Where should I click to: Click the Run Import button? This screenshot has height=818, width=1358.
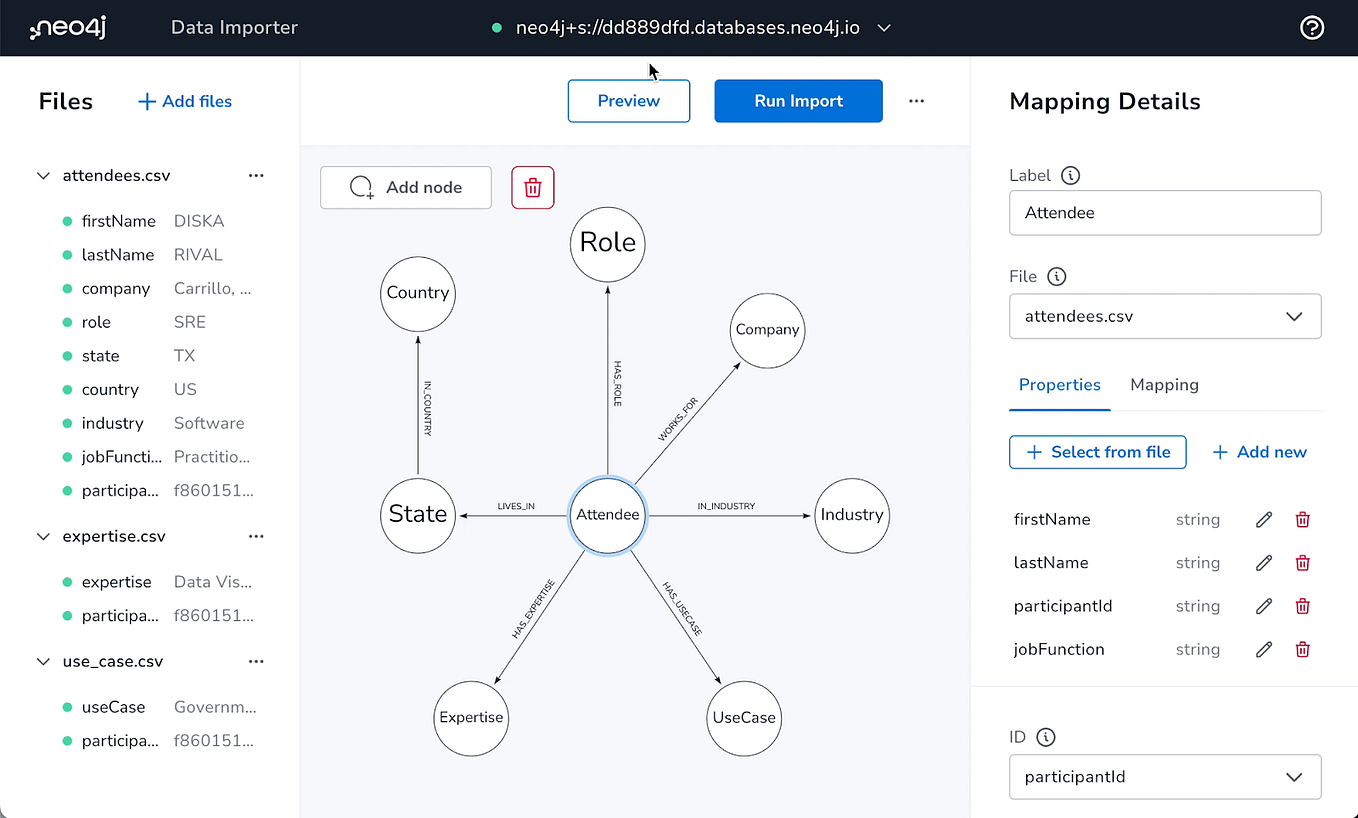tap(798, 101)
